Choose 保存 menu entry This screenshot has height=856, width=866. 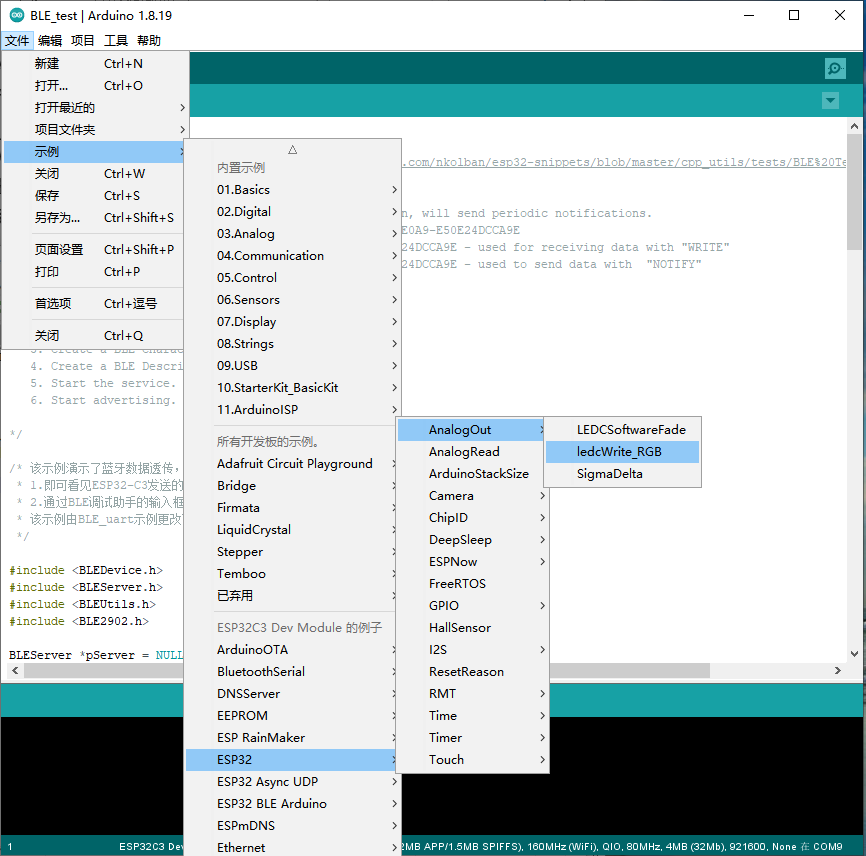click(94, 195)
